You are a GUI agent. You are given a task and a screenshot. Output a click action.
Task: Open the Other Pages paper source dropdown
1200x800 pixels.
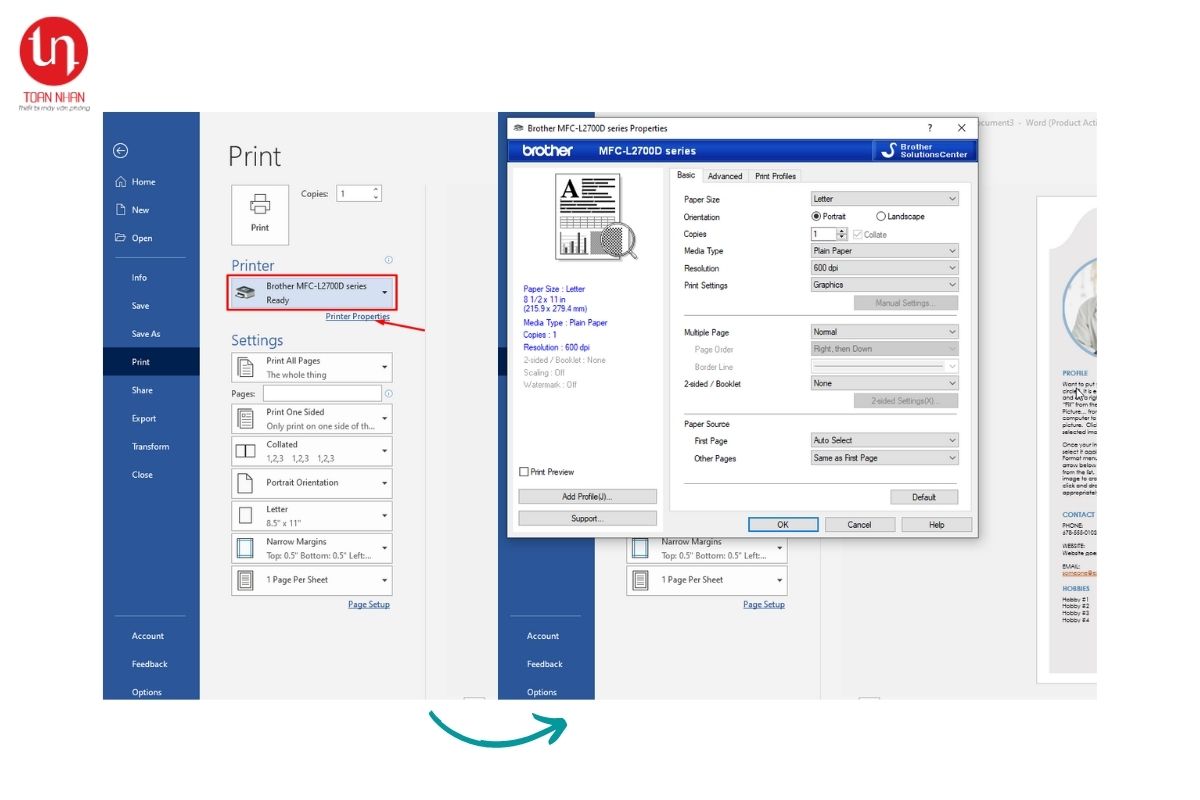tap(884, 458)
